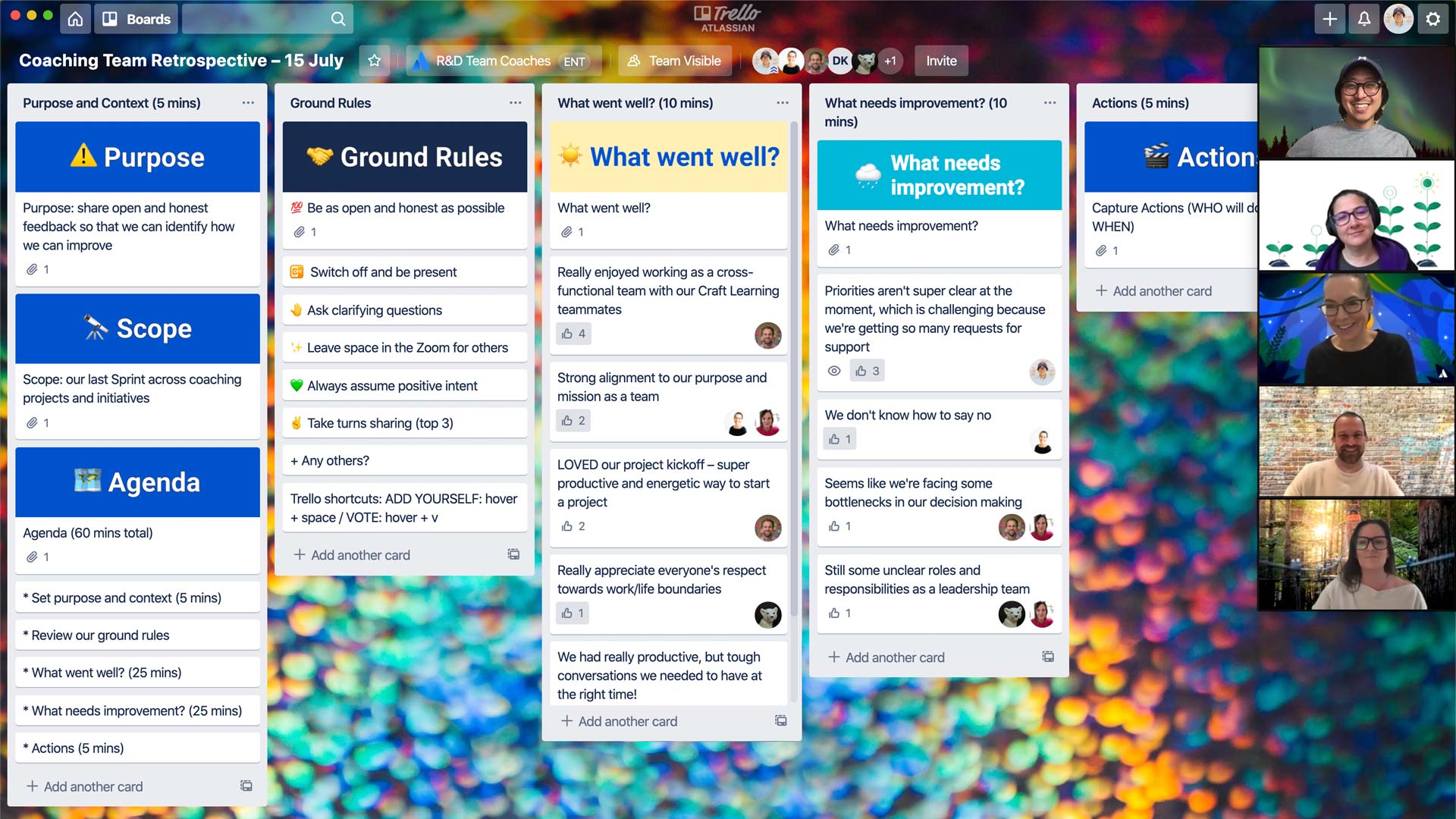Click the notifications bell icon
Image resolution: width=1456 pixels, height=819 pixels.
[x=1365, y=19]
